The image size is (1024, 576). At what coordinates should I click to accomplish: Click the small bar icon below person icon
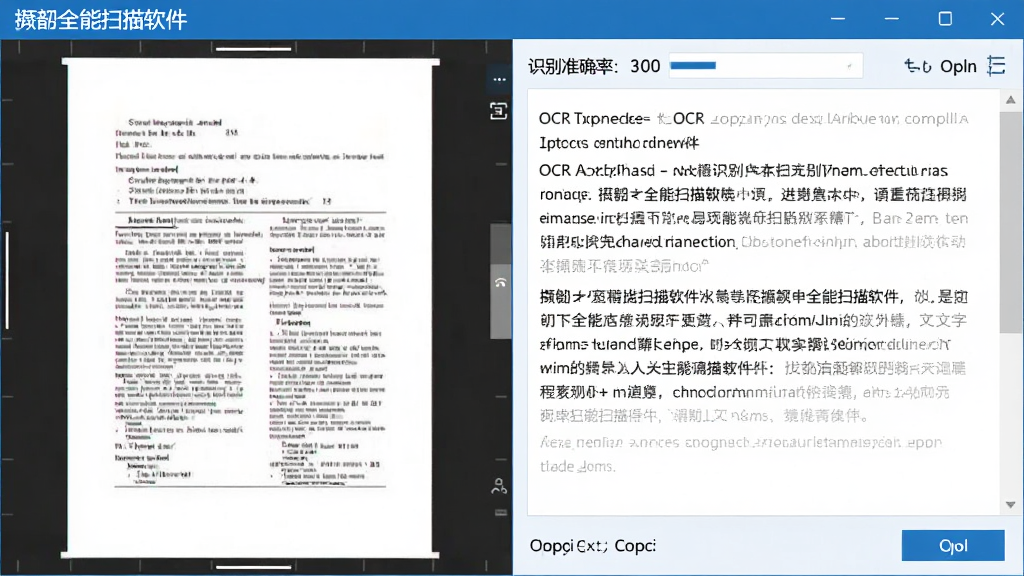click(501, 513)
